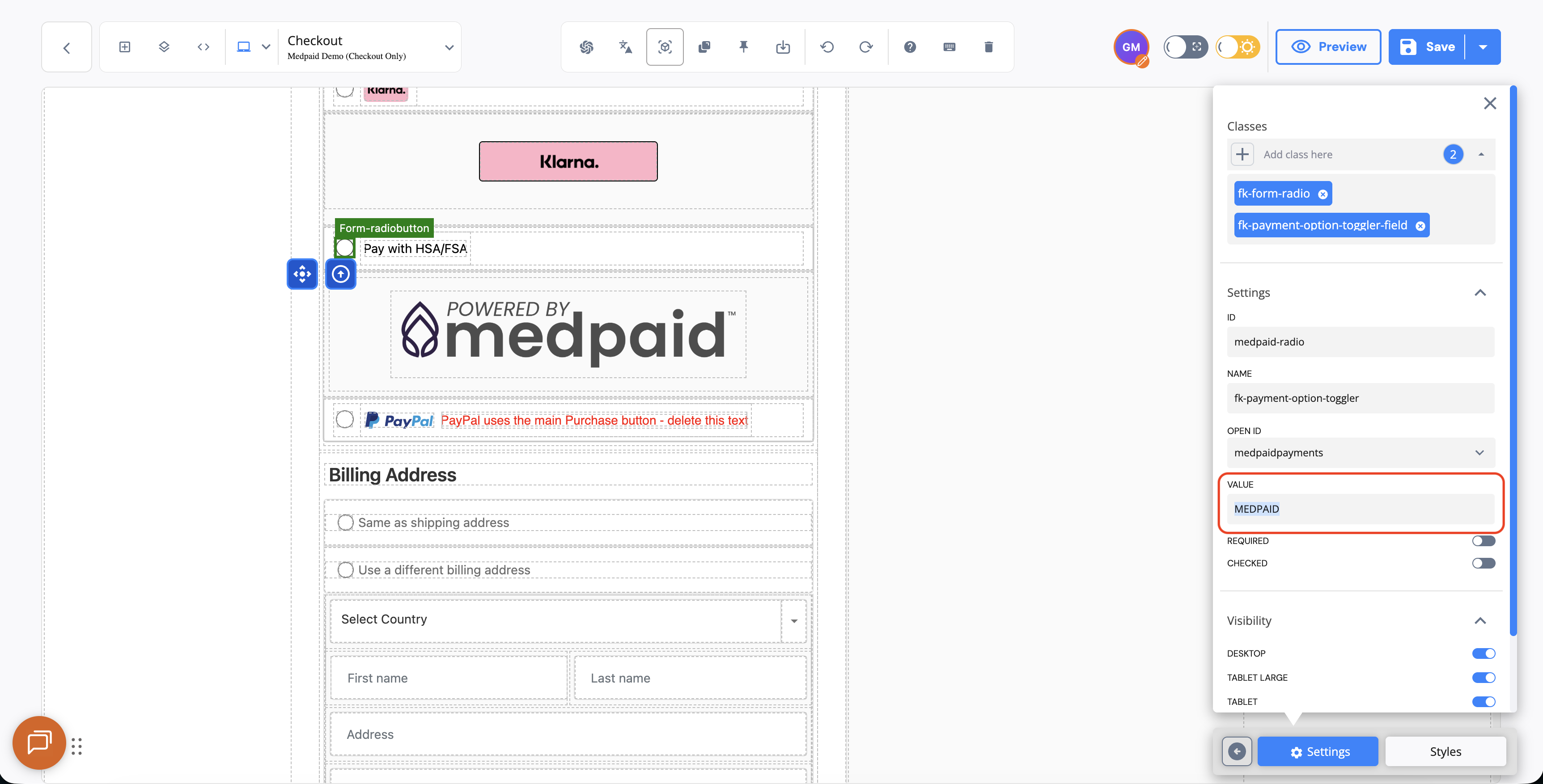
Task: Click the select parent up-arrow icon
Action: [x=341, y=274]
